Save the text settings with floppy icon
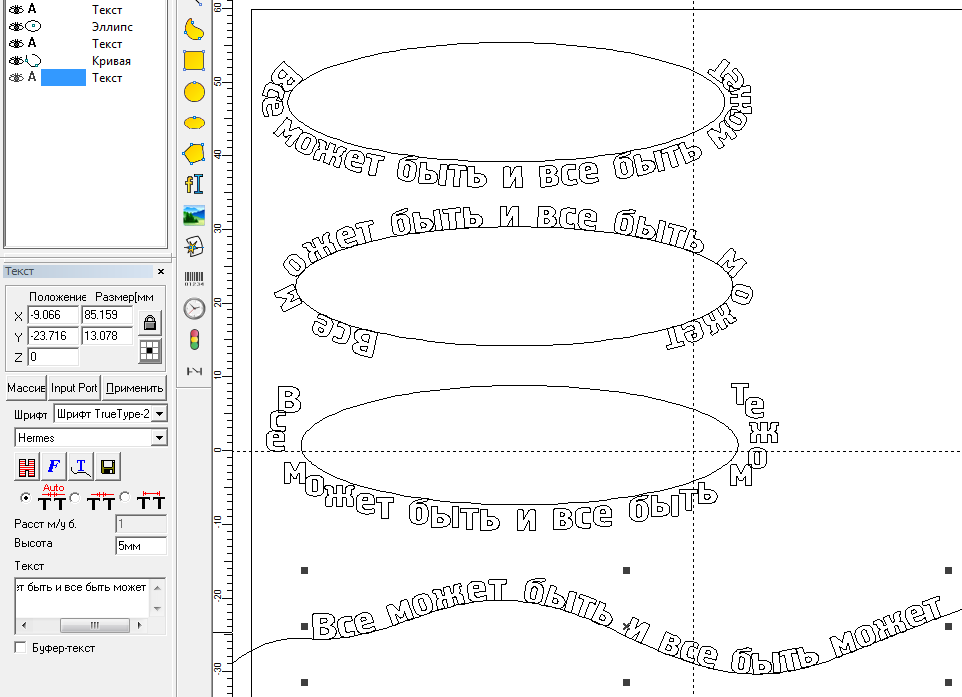The image size is (962, 697). click(x=108, y=466)
